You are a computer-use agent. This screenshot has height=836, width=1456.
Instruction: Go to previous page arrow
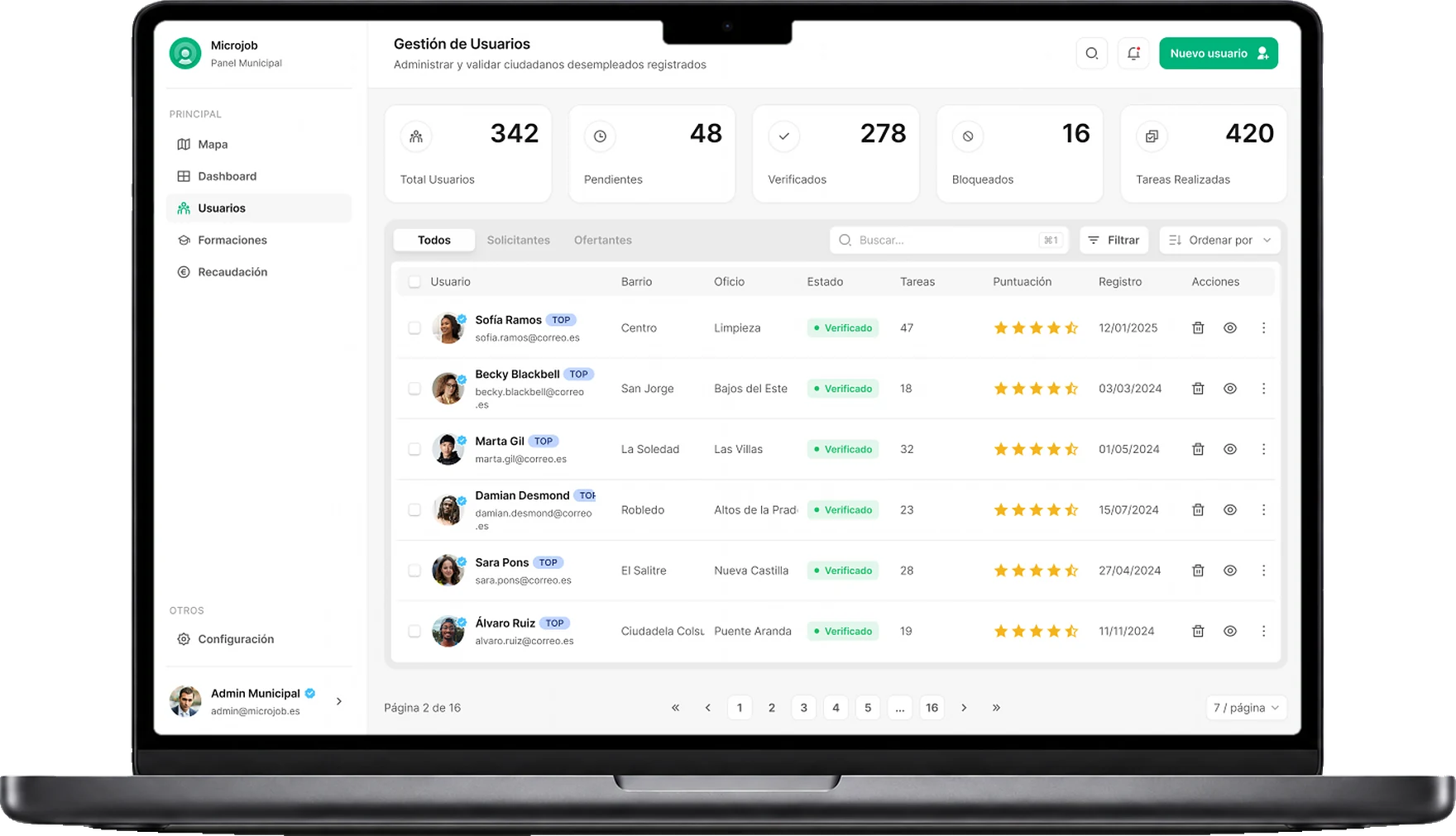[707, 708]
